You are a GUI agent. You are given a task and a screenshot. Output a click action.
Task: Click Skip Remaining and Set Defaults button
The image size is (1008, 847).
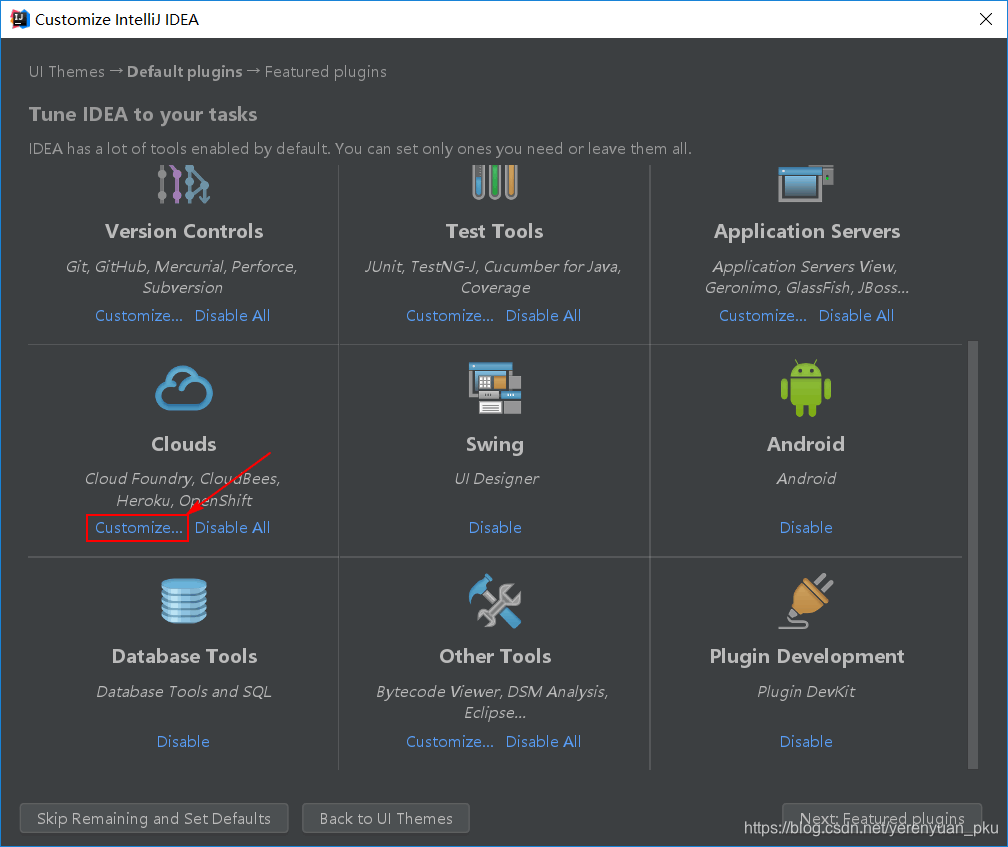154,818
